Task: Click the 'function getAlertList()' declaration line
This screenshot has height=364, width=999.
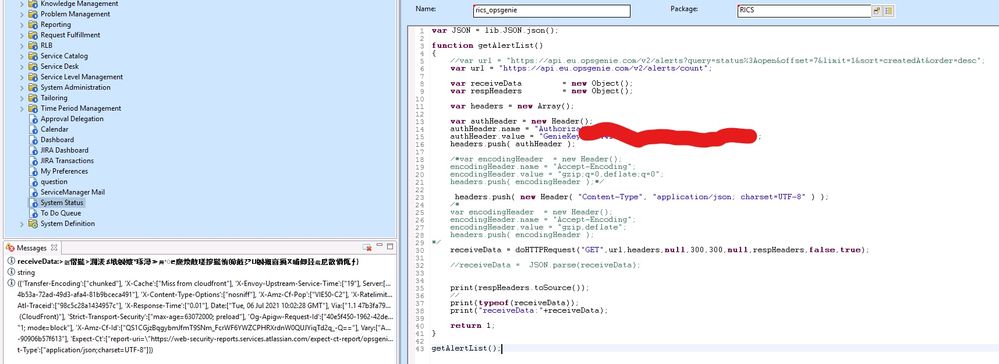Action: coord(487,45)
